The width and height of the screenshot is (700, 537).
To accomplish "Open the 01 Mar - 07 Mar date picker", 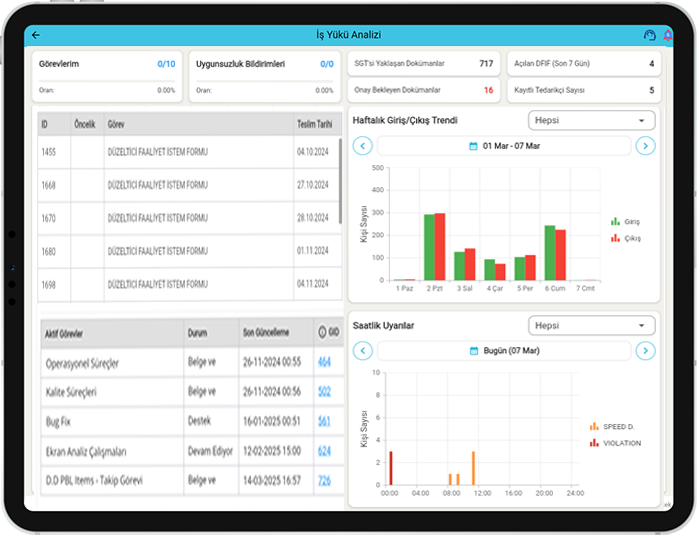I will tap(504, 146).
